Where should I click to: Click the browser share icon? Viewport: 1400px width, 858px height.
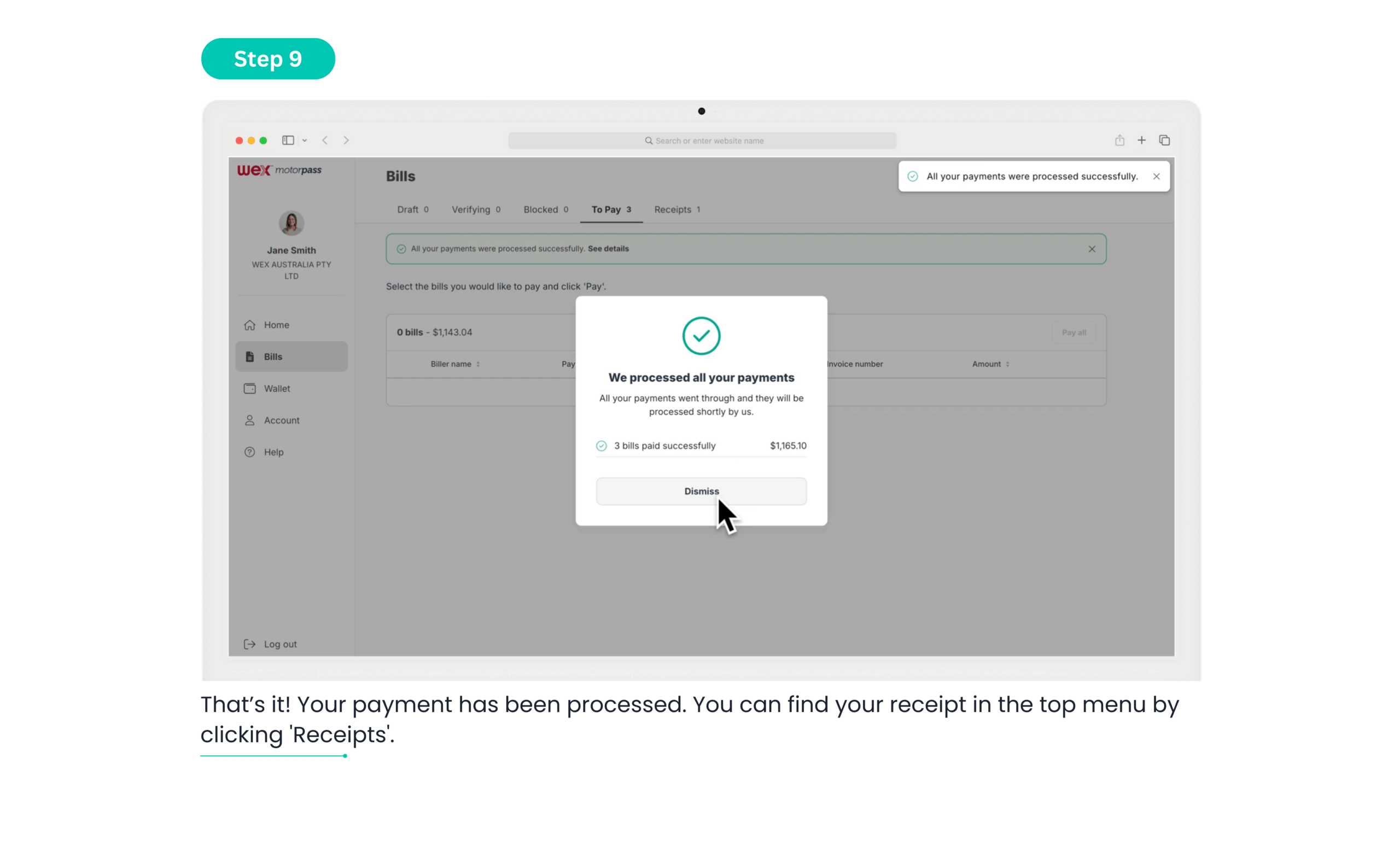pos(1119,141)
